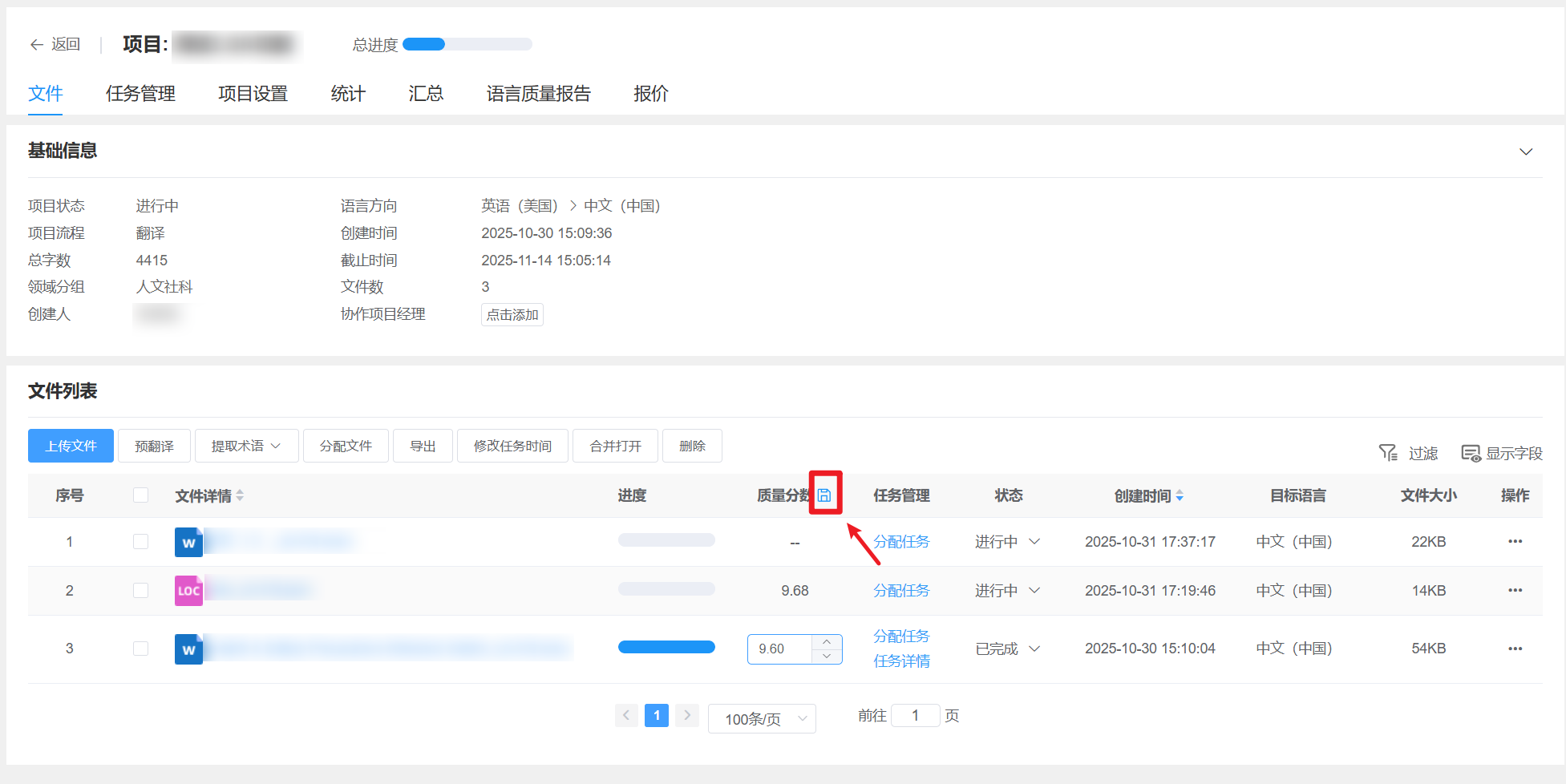The height and width of the screenshot is (784, 1566).
Task: Check the checkbox for file row 3
Action: tap(141, 649)
